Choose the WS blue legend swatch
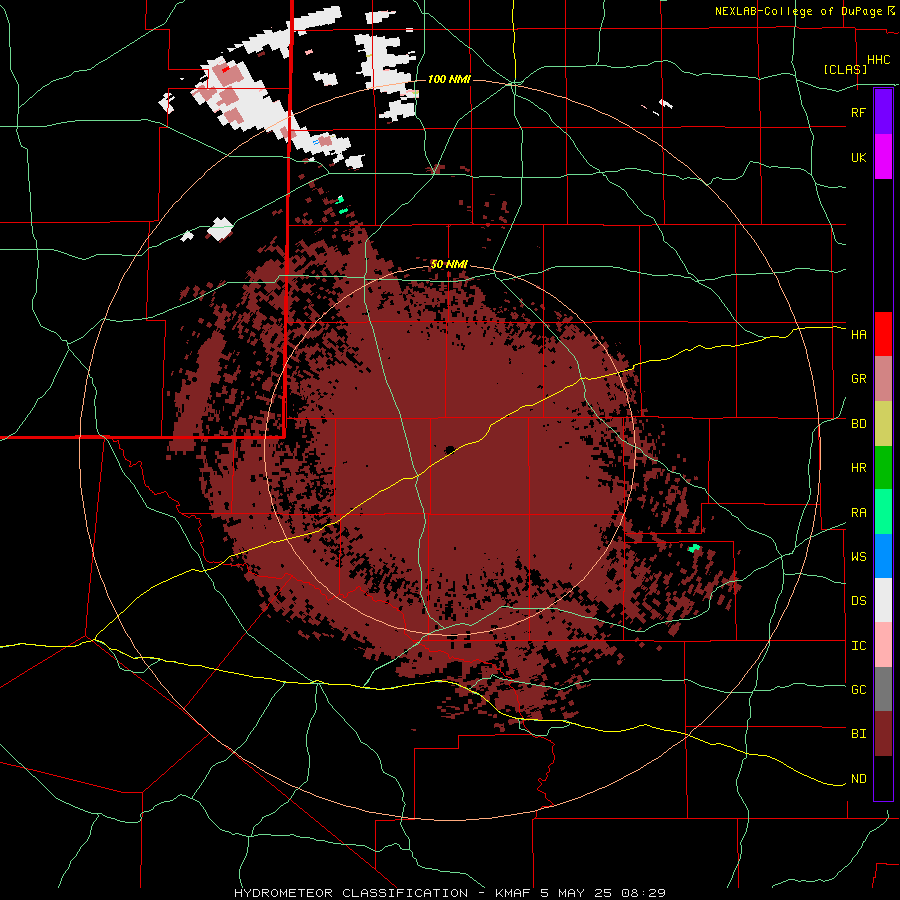Screen dimensions: 900x900 [883, 556]
